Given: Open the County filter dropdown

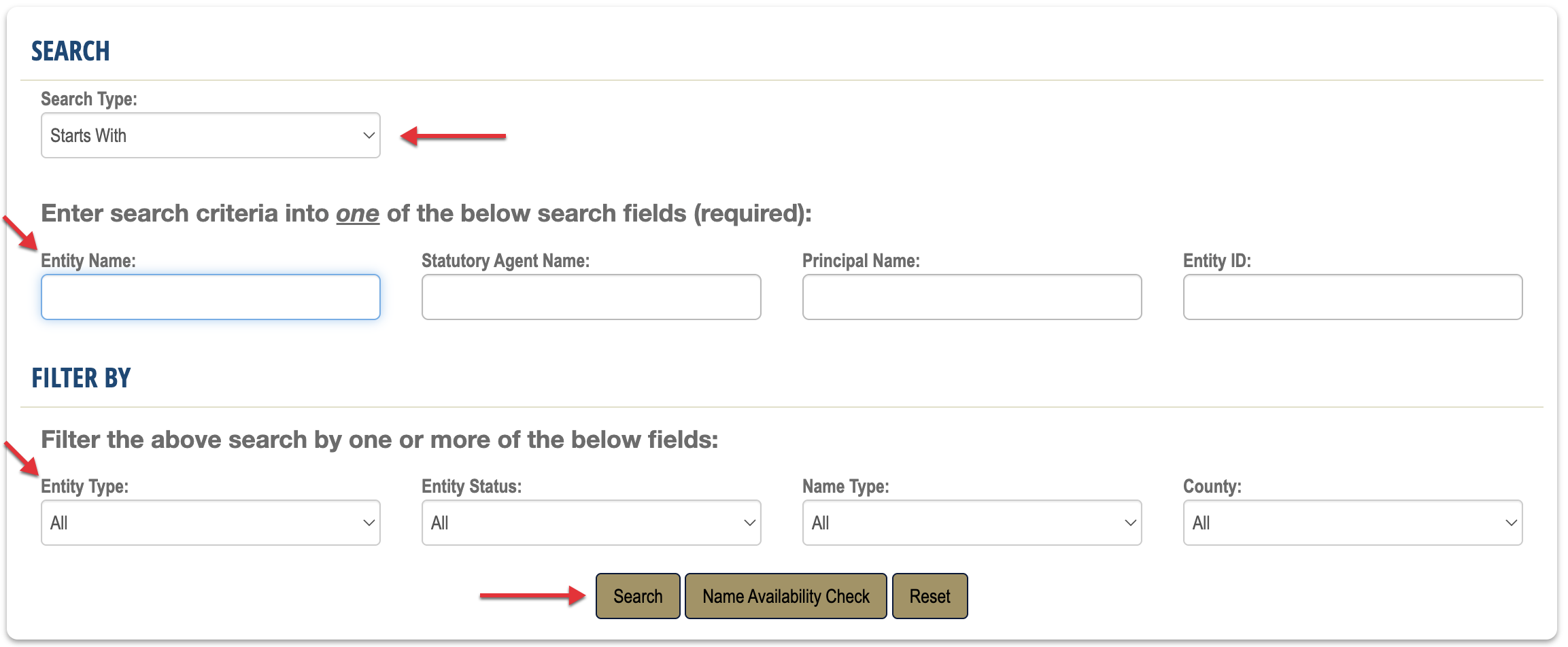Looking at the screenshot, I should [1352, 523].
